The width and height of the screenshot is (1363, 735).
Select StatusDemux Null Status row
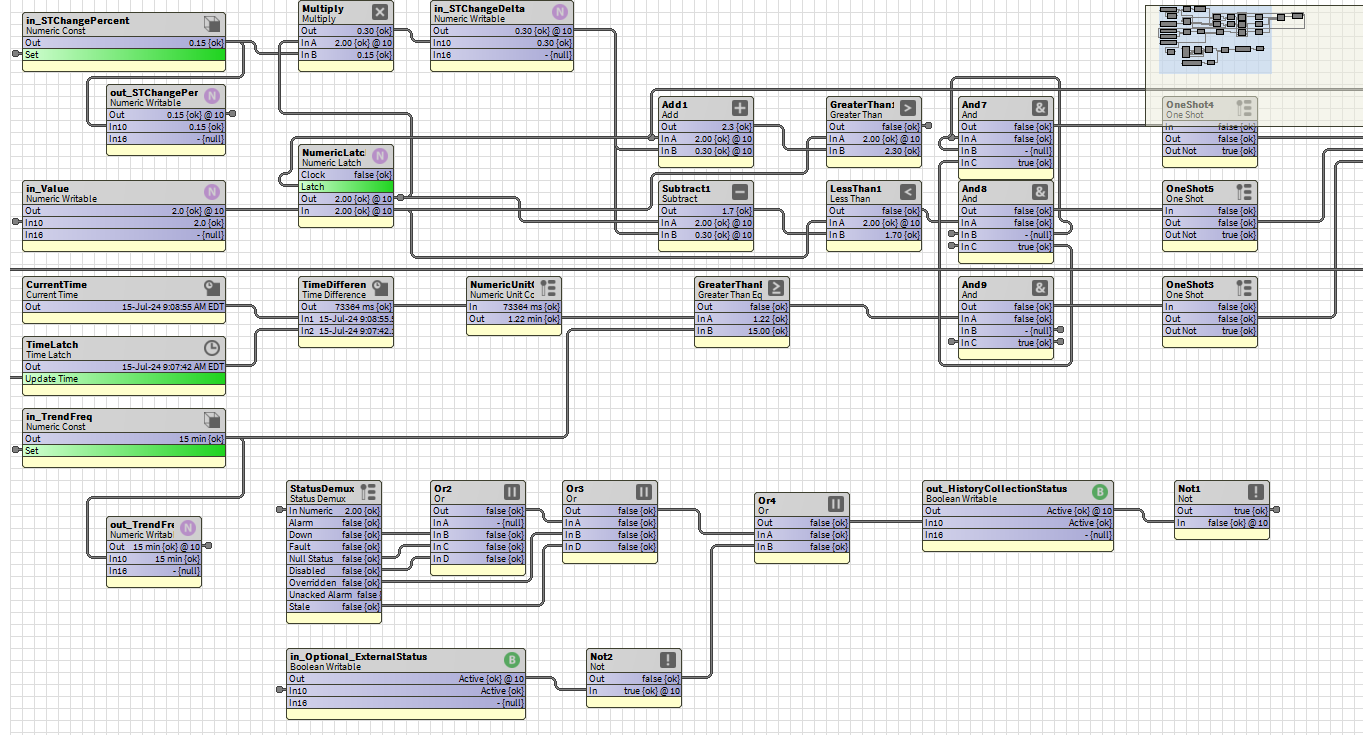click(x=334, y=559)
